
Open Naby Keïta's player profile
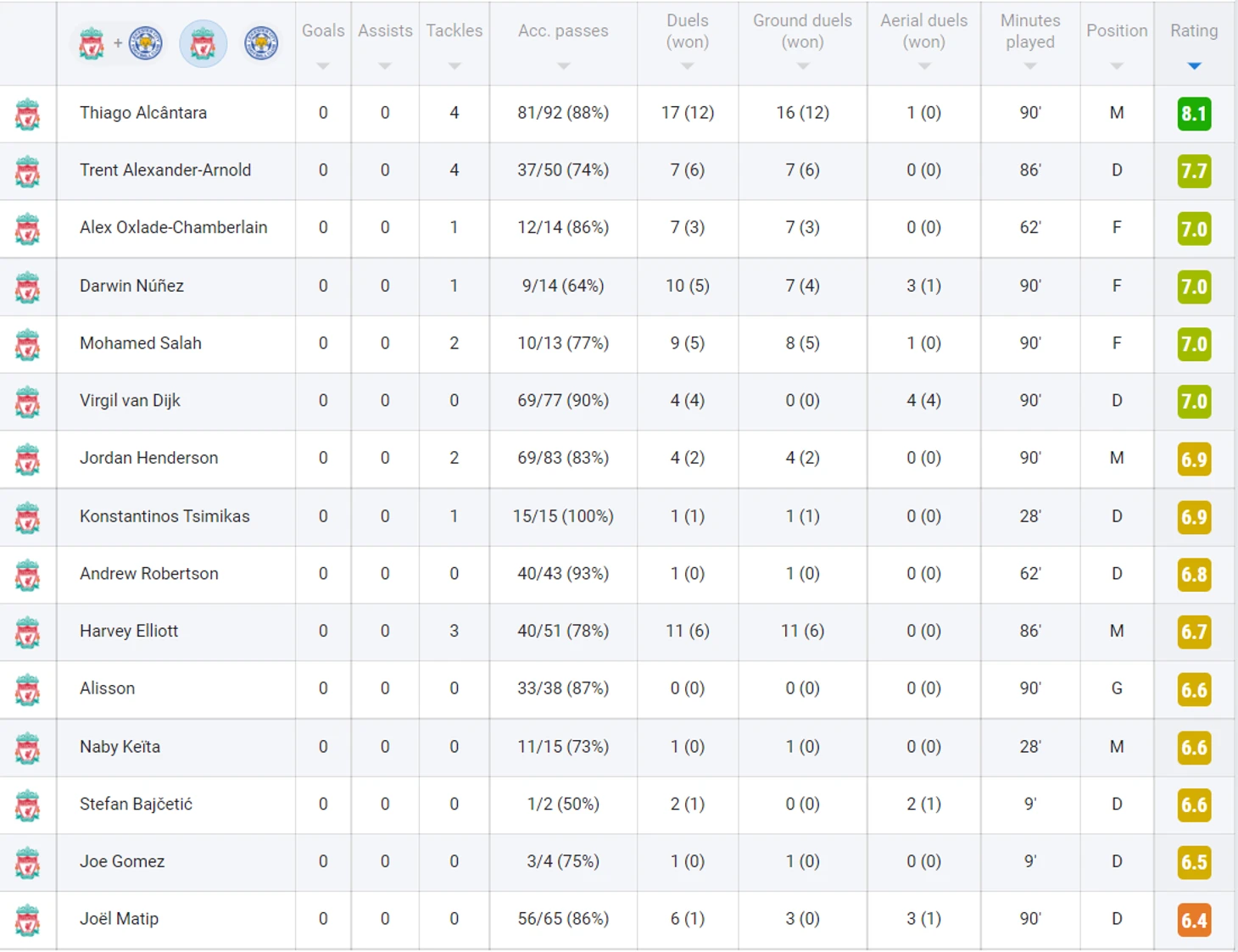(x=120, y=747)
